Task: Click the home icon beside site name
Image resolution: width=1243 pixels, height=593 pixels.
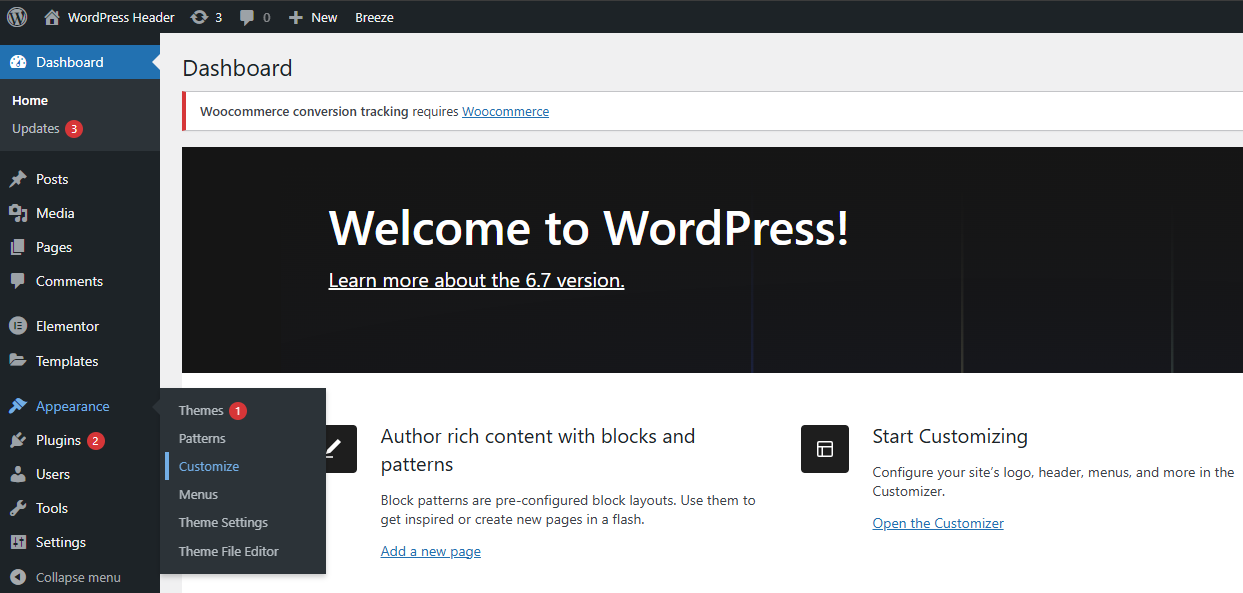Action: pyautogui.click(x=52, y=17)
